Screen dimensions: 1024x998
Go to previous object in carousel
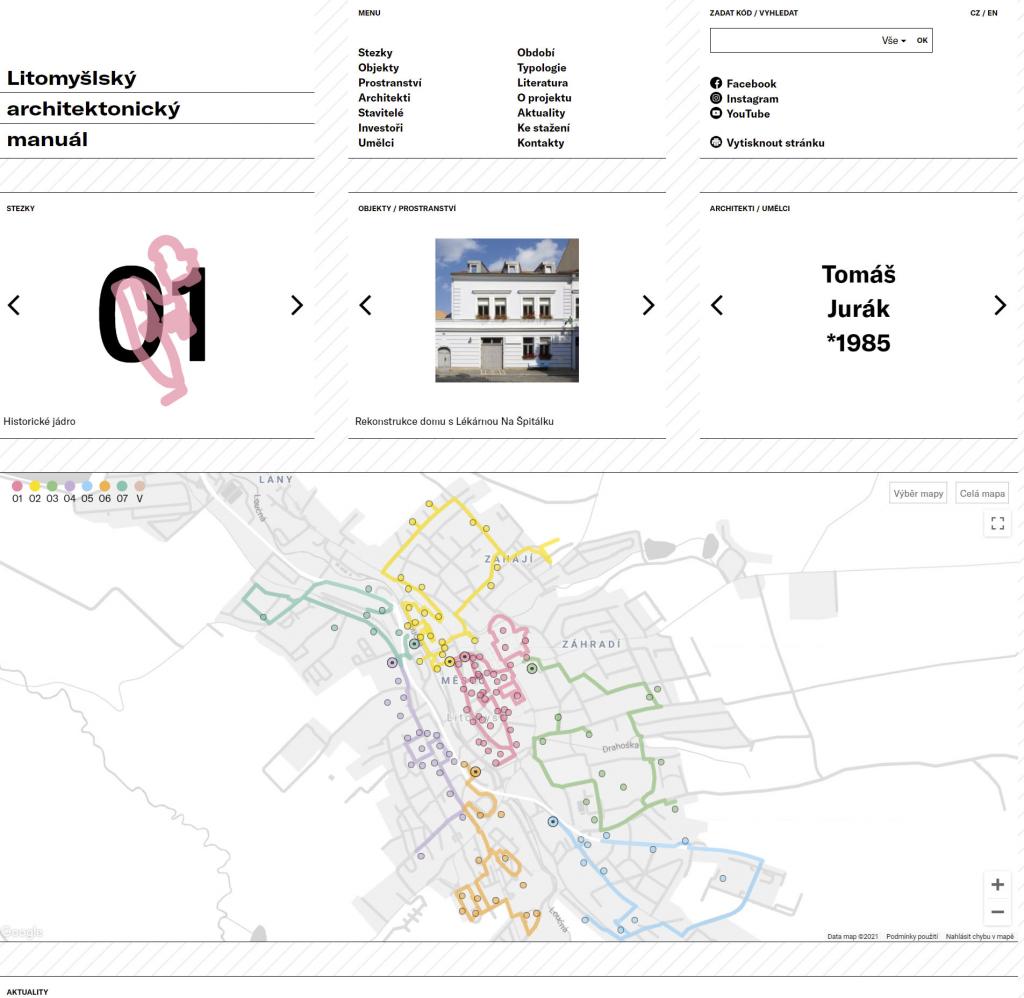pos(365,306)
